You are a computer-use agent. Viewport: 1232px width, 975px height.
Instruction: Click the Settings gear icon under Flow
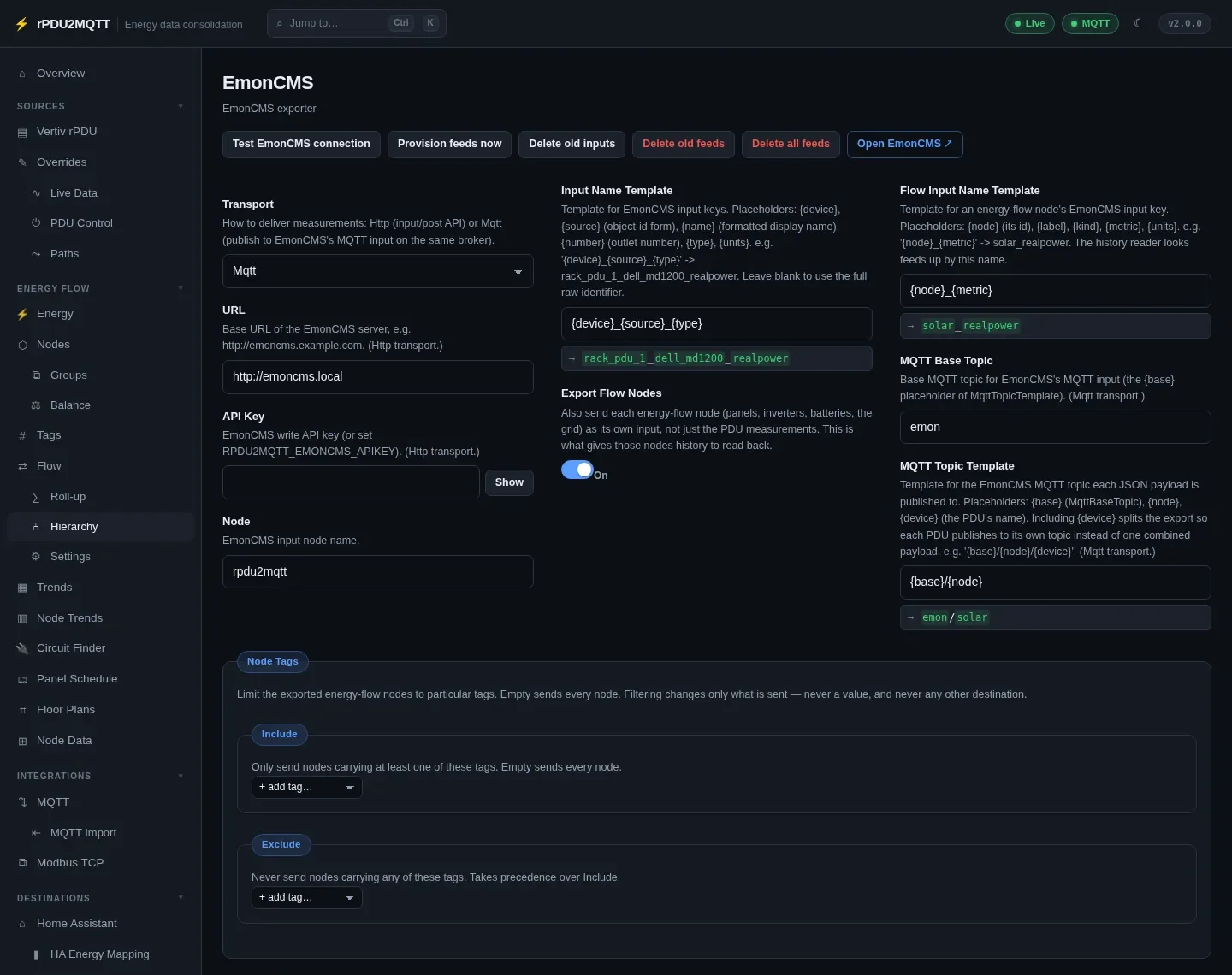(x=36, y=557)
